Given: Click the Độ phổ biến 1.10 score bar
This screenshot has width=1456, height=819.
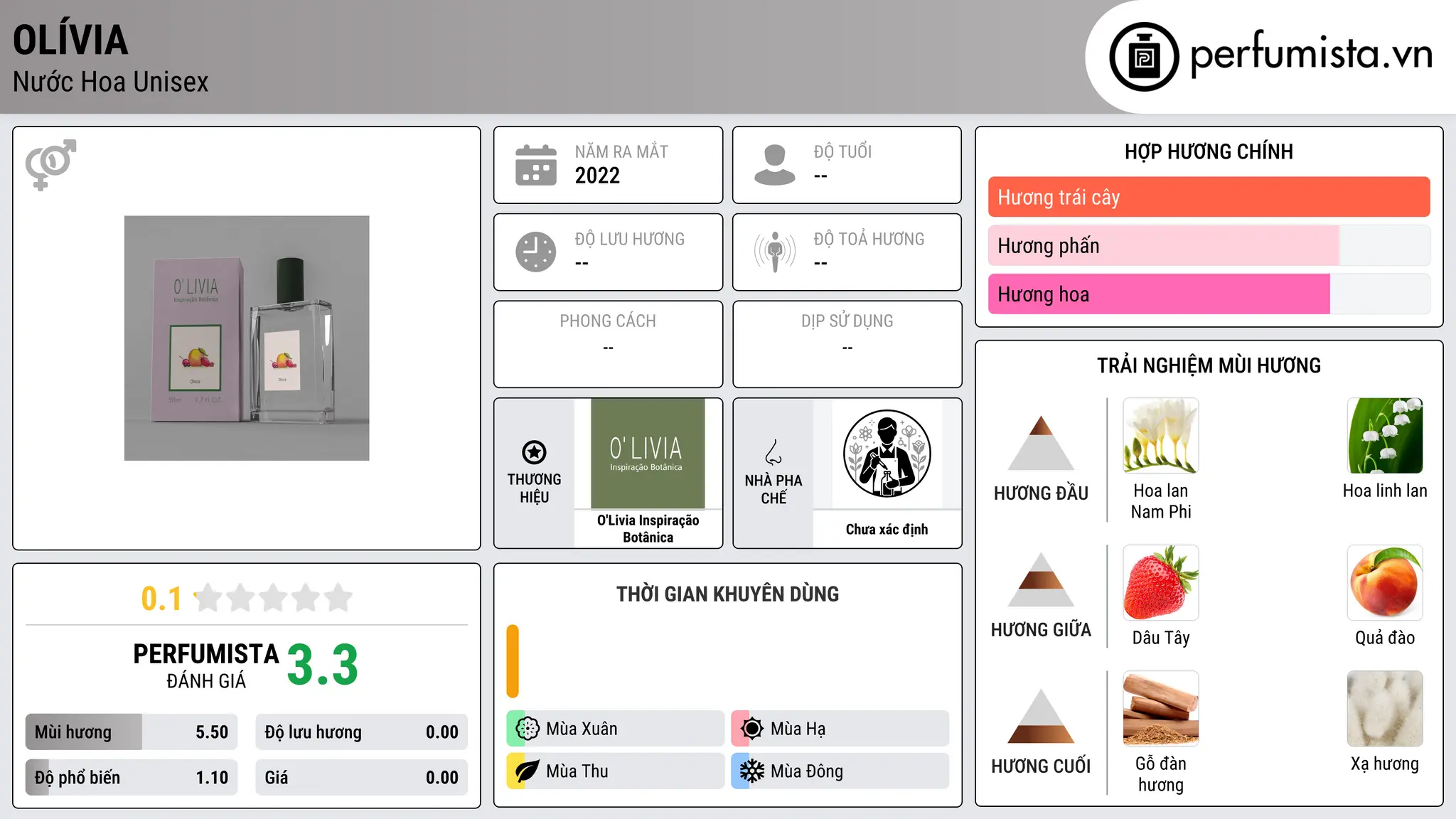Looking at the screenshot, I should [132, 778].
